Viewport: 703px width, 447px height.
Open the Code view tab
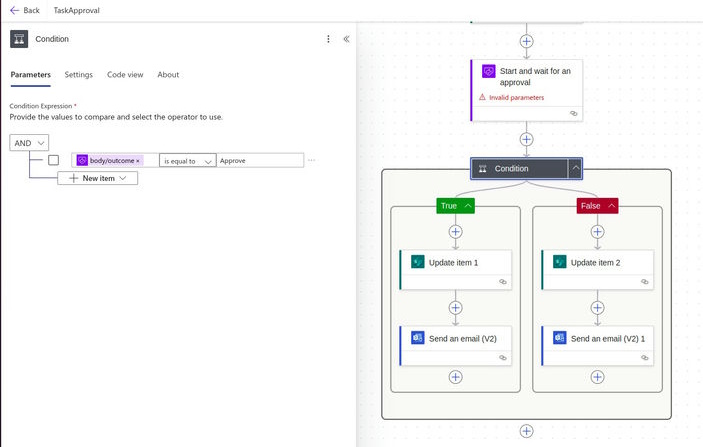125,75
